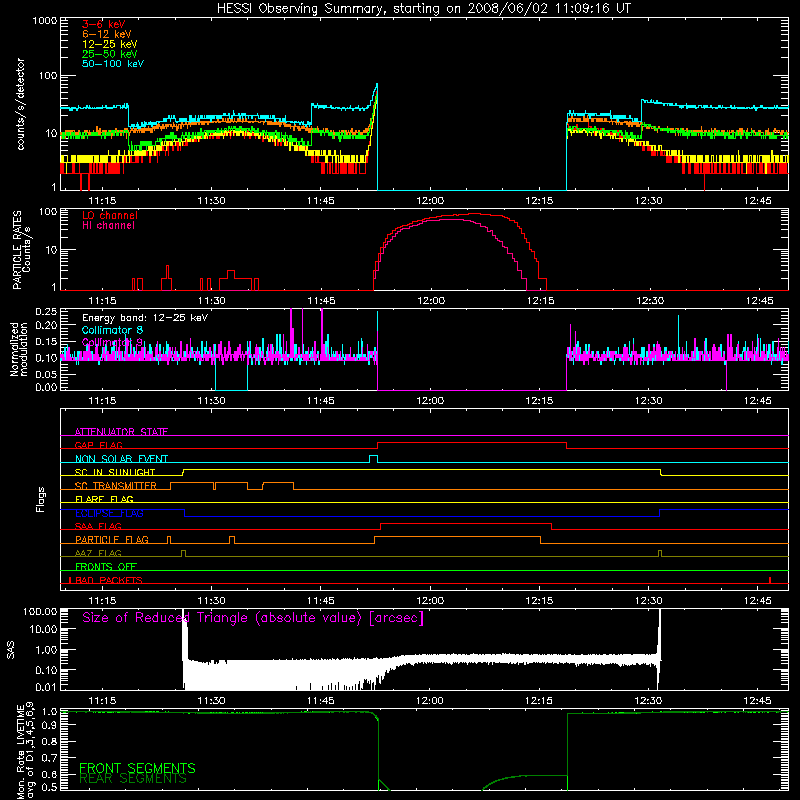Click 'Energy band: 12-25 keV' label
The height and width of the screenshot is (800, 800).
(x=145, y=318)
